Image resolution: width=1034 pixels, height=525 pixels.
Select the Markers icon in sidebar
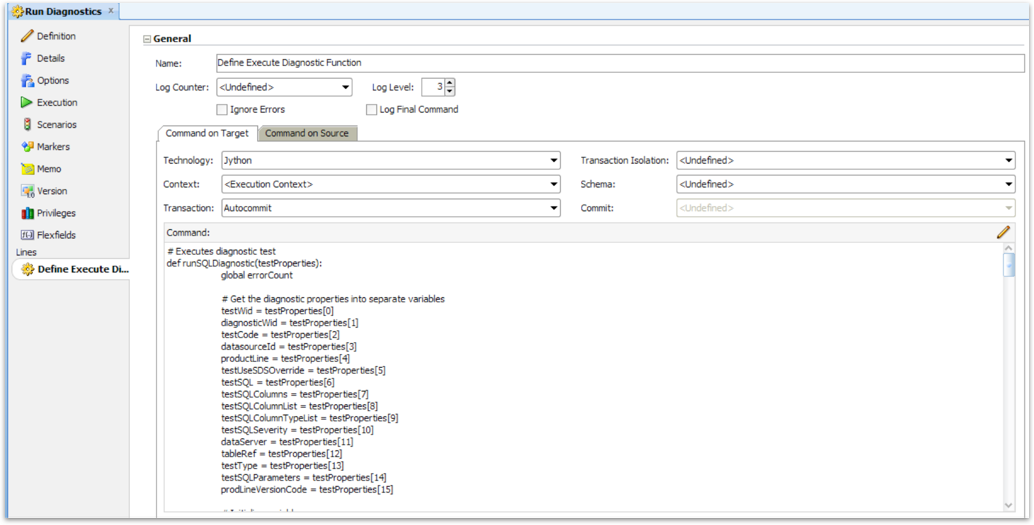click(x=27, y=146)
